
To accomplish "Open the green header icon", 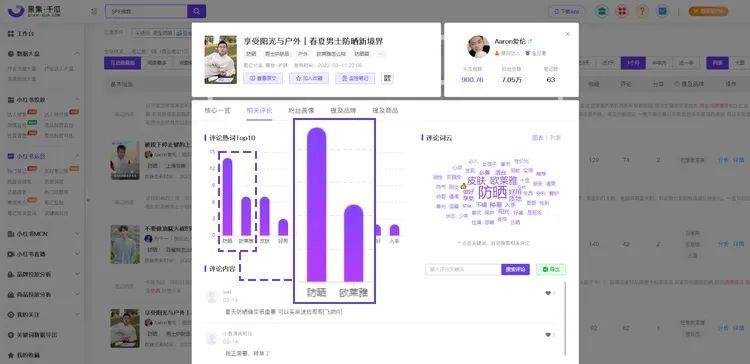I will (602, 11).
